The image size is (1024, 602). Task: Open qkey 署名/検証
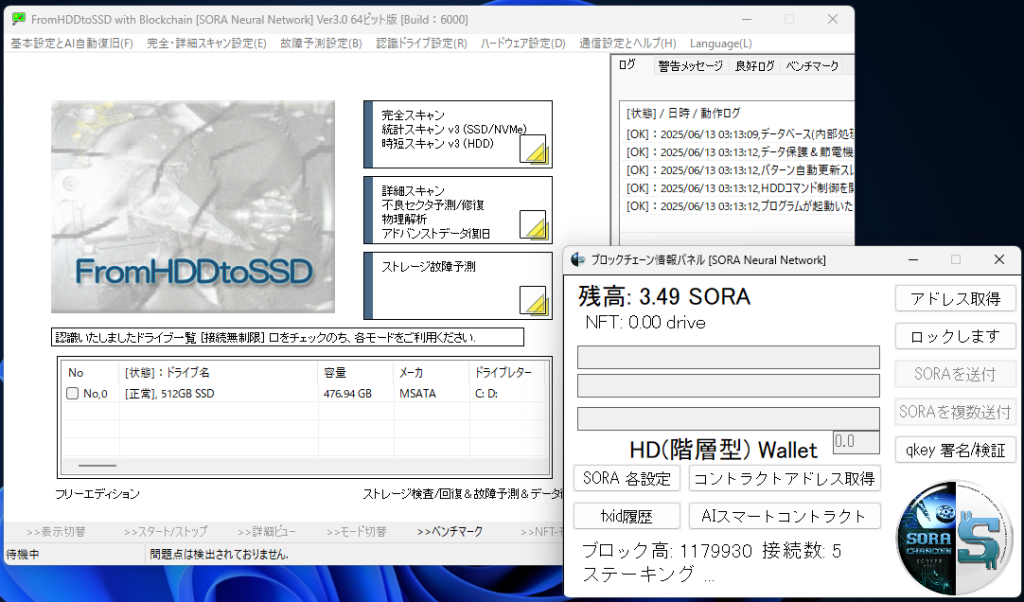point(955,450)
